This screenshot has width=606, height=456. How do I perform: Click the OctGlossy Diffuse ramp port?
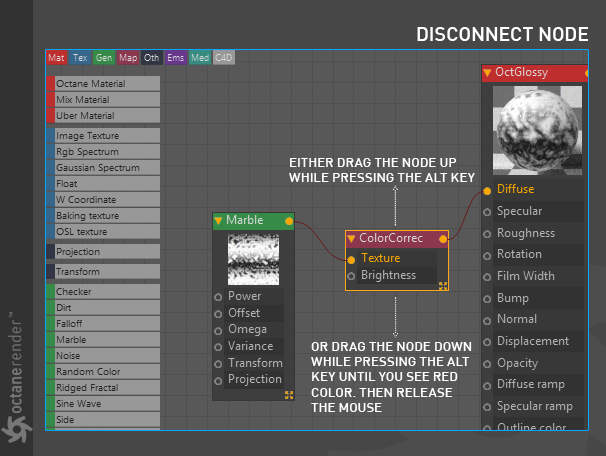(487, 385)
